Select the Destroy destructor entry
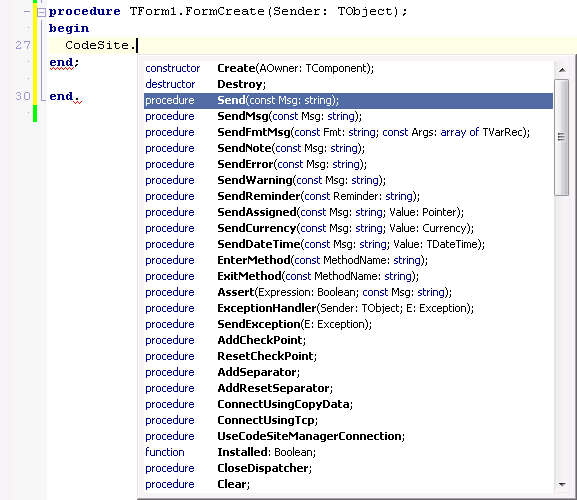 [x=348, y=84]
